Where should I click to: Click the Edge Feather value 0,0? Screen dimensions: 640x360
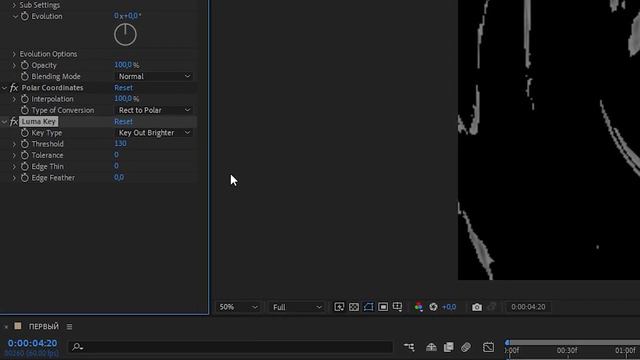coord(119,177)
